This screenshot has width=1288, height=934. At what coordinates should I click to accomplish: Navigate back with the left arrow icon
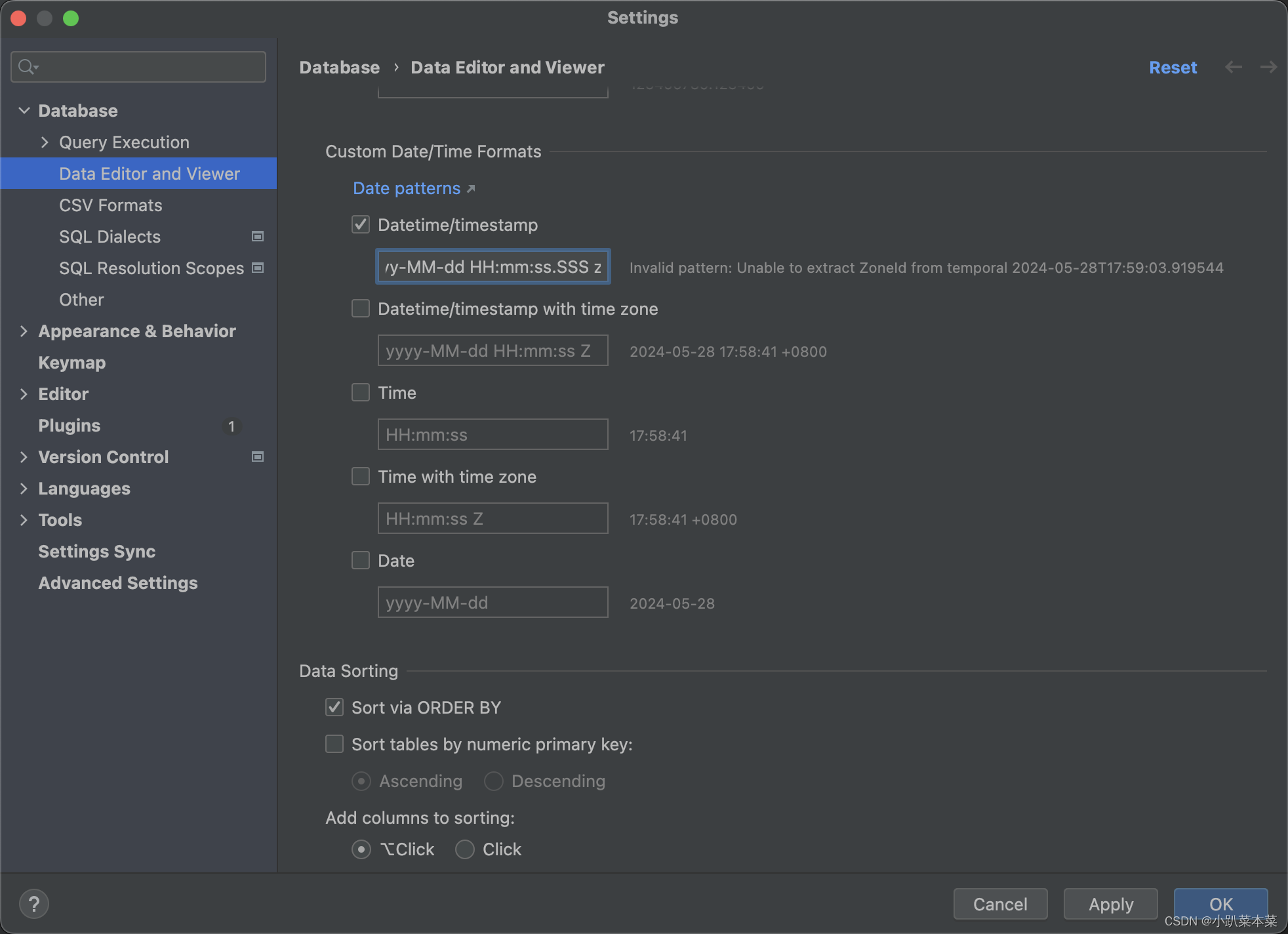1234,67
